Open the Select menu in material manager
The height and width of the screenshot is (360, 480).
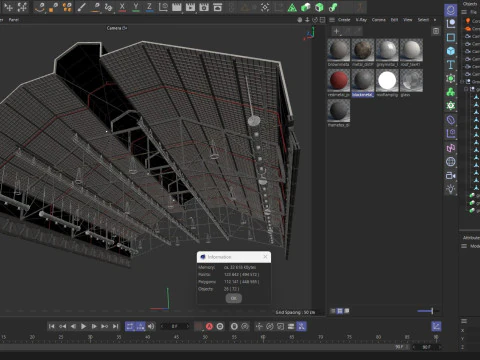pyautogui.click(x=423, y=20)
